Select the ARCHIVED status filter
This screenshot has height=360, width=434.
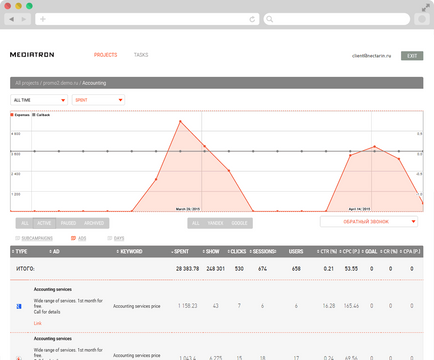(94, 223)
